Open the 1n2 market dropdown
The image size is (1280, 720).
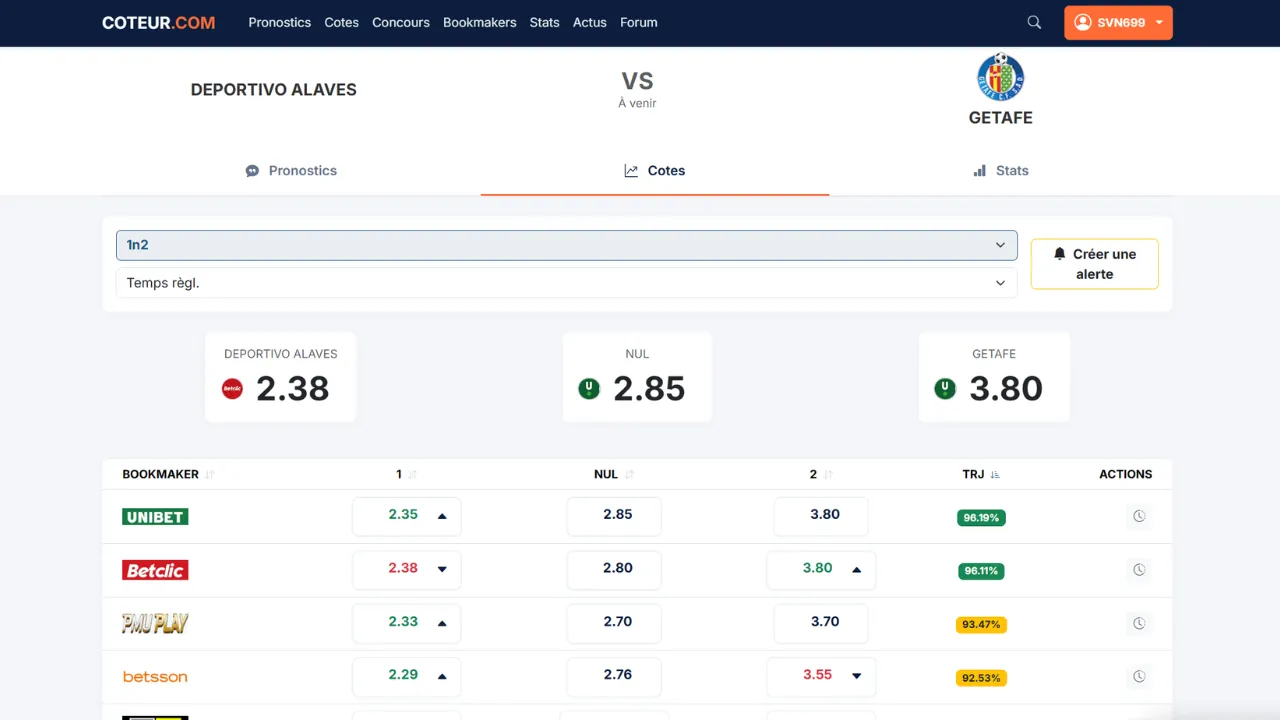coord(566,245)
